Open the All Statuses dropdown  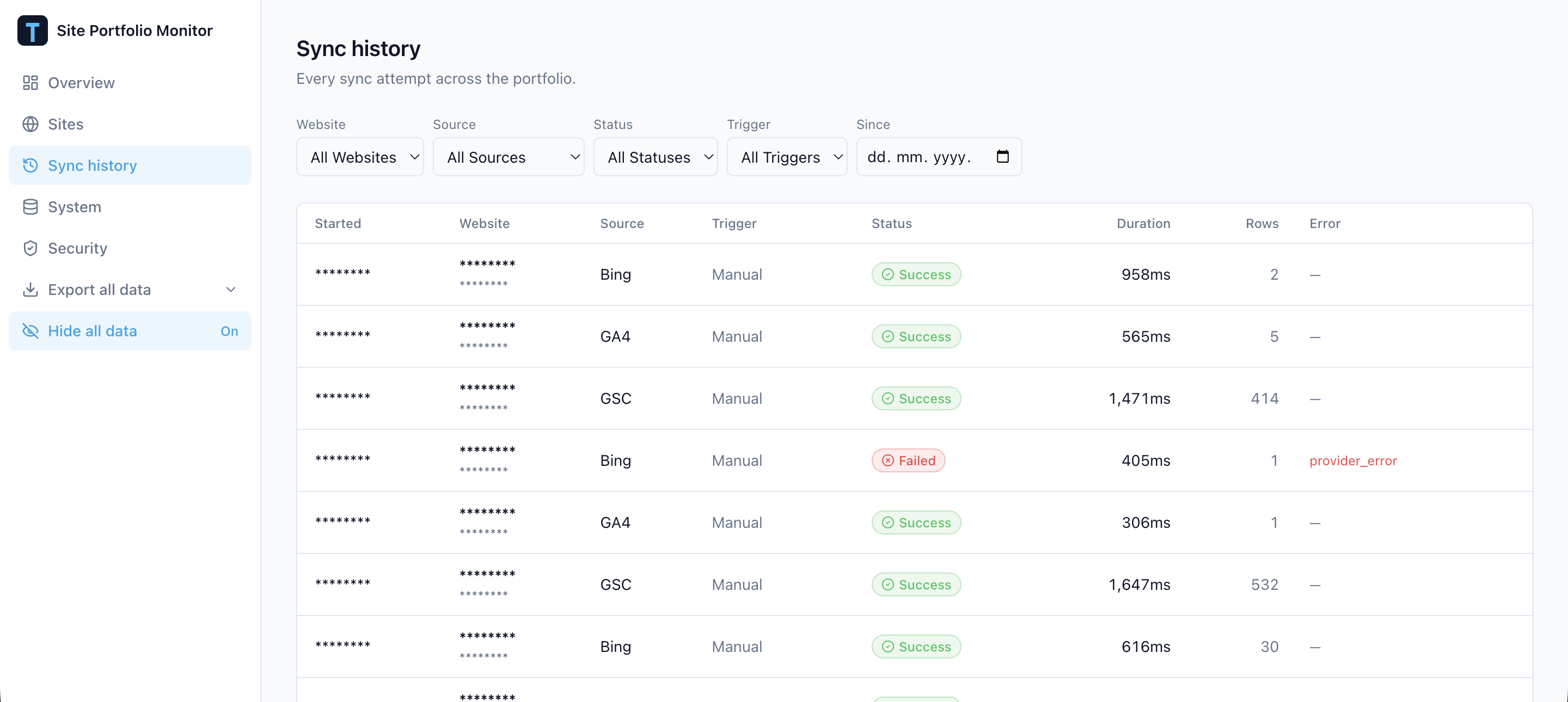[x=656, y=157]
